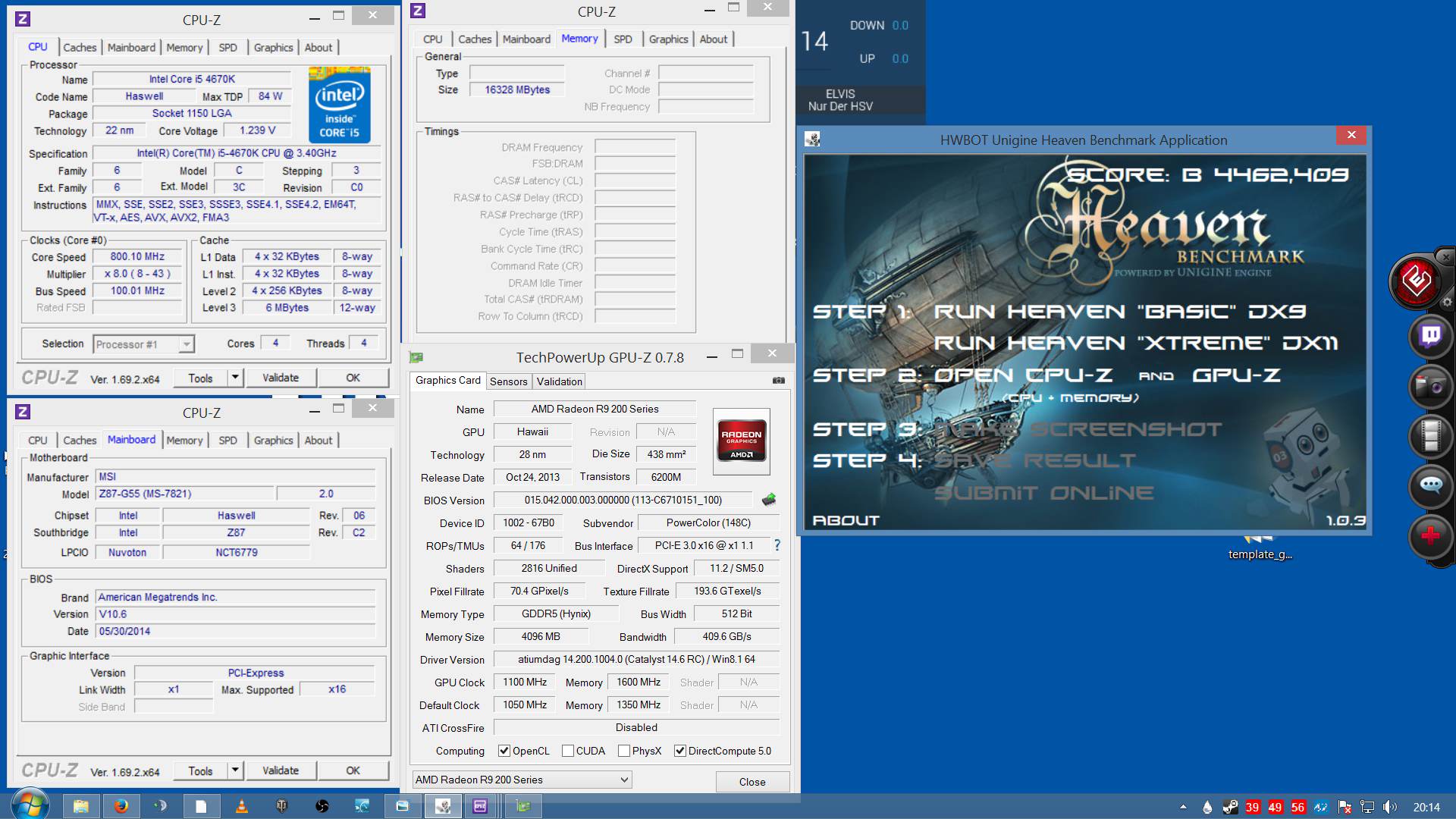Click the red plus button in overlay

1430,536
